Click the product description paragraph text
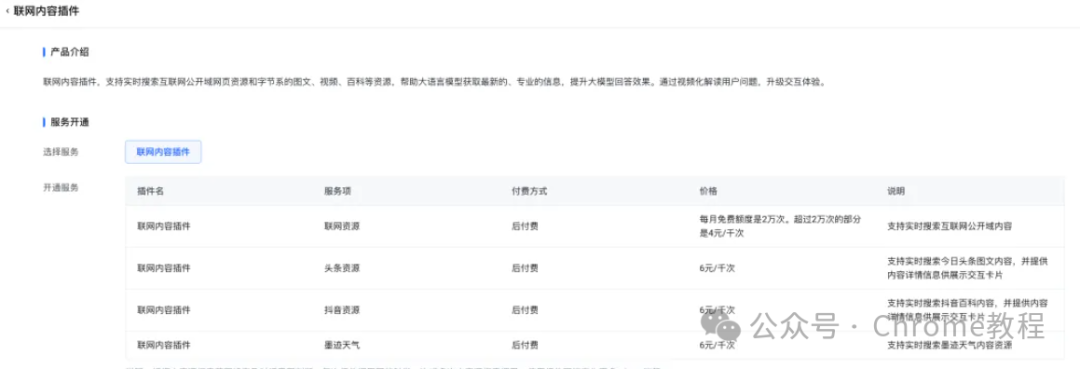This screenshot has width=1080, height=369. point(434,81)
